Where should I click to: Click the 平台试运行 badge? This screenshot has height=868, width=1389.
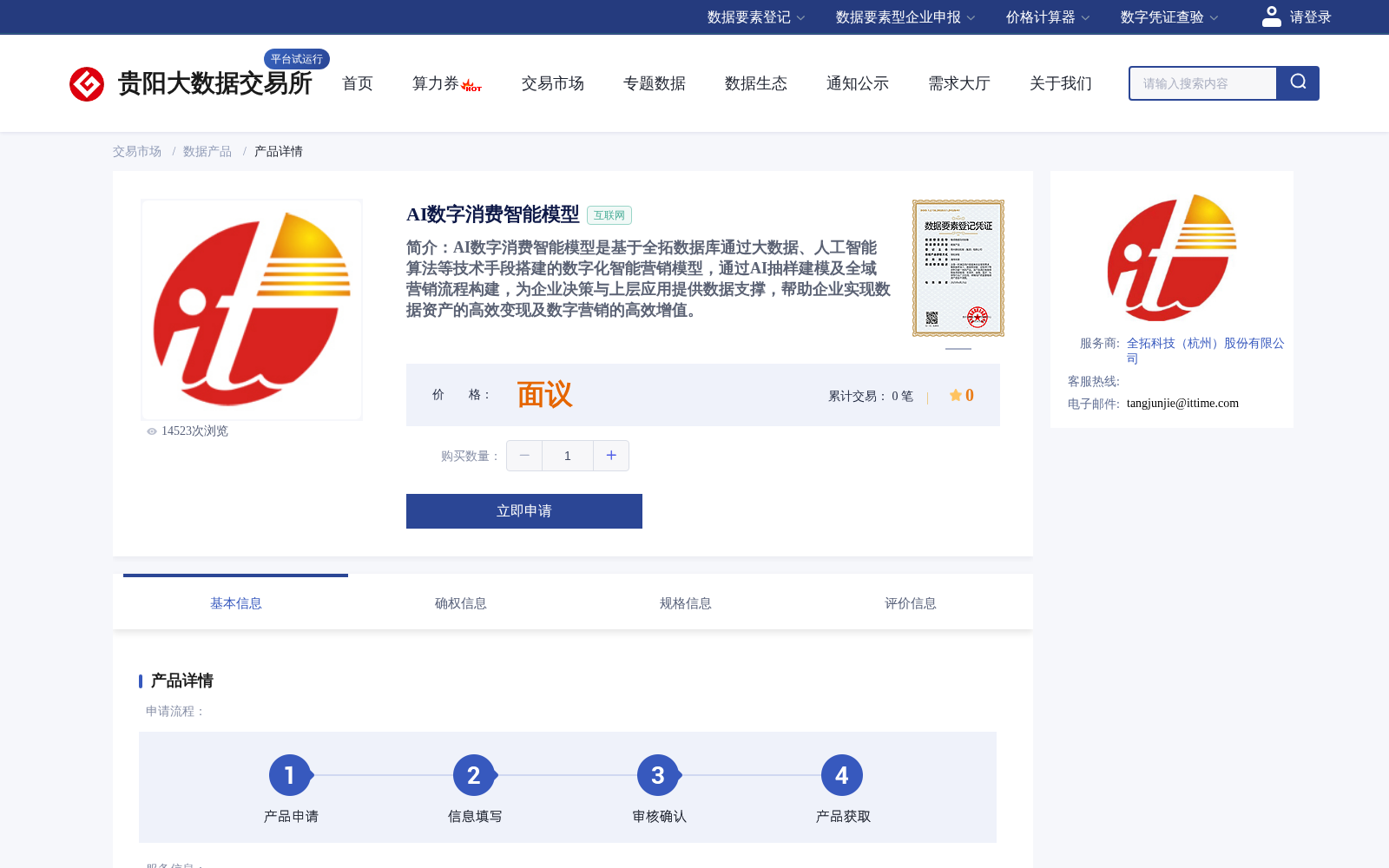coord(297,59)
